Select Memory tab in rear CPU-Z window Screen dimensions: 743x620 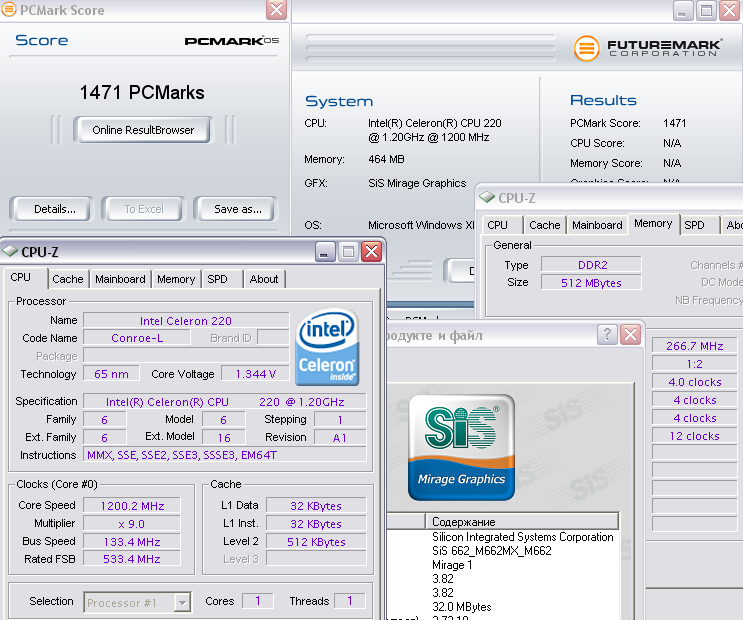[653, 223]
